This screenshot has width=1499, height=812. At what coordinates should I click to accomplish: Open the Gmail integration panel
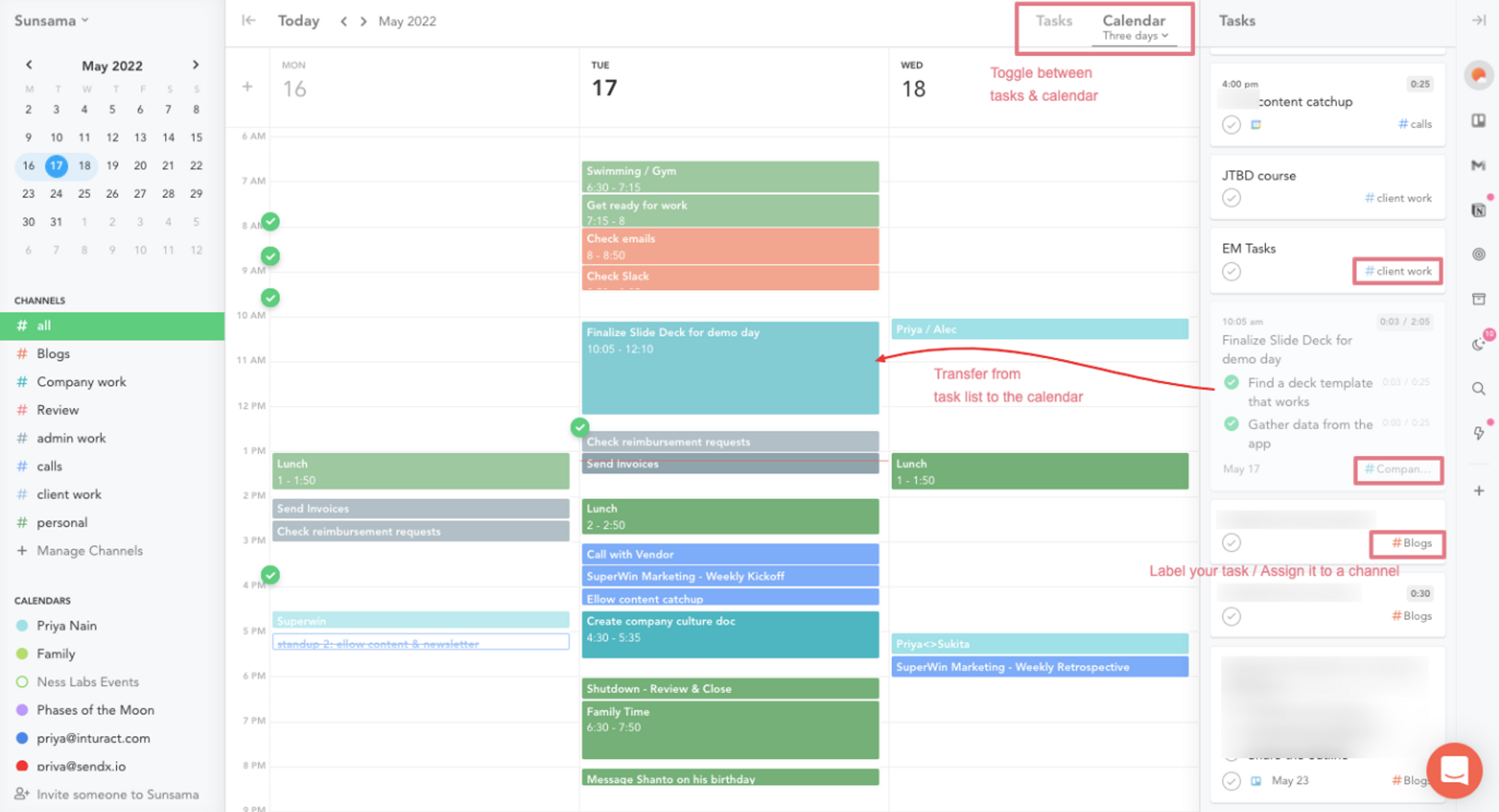(x=1479, y=166)
